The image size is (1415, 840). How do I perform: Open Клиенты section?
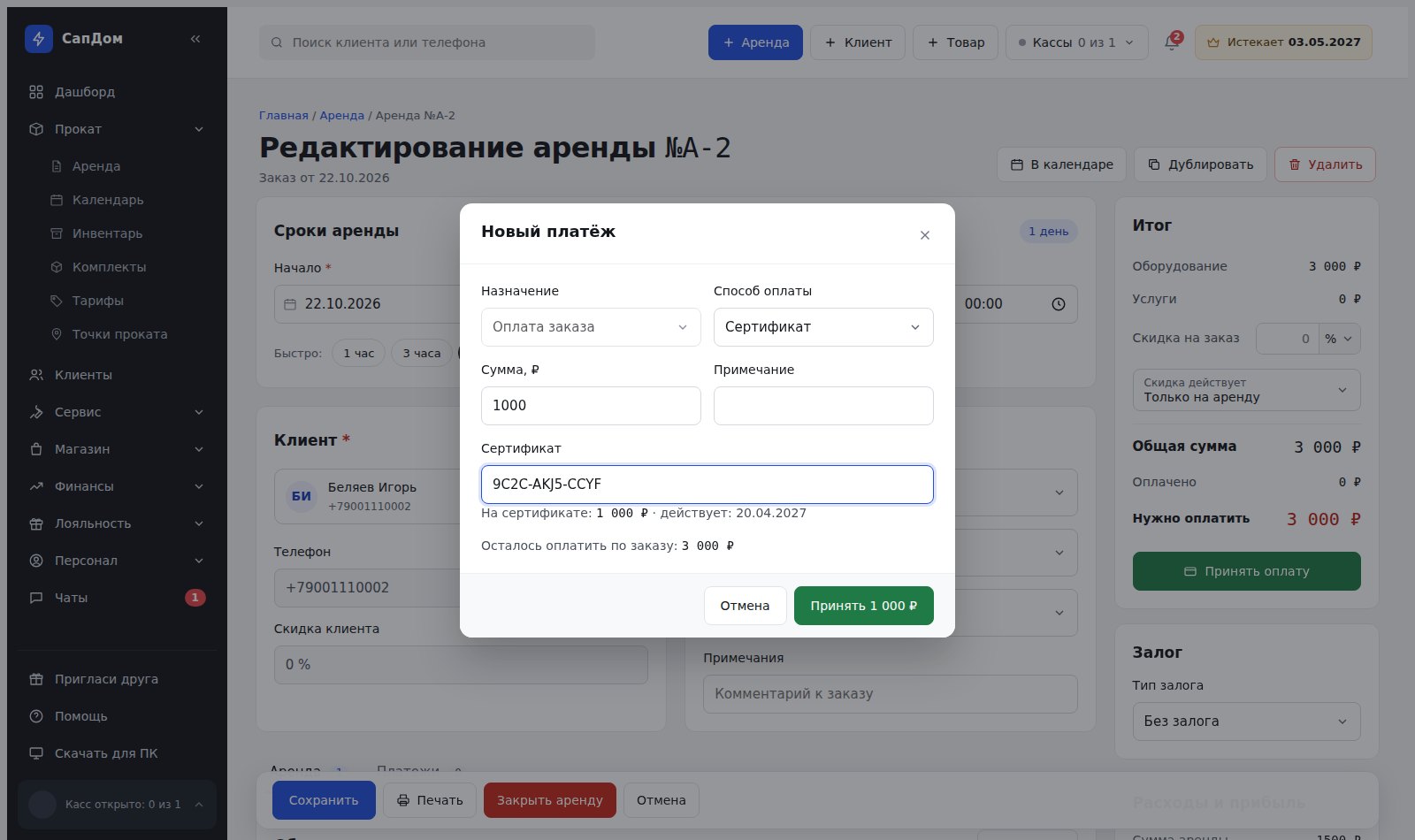click(117, 375)
